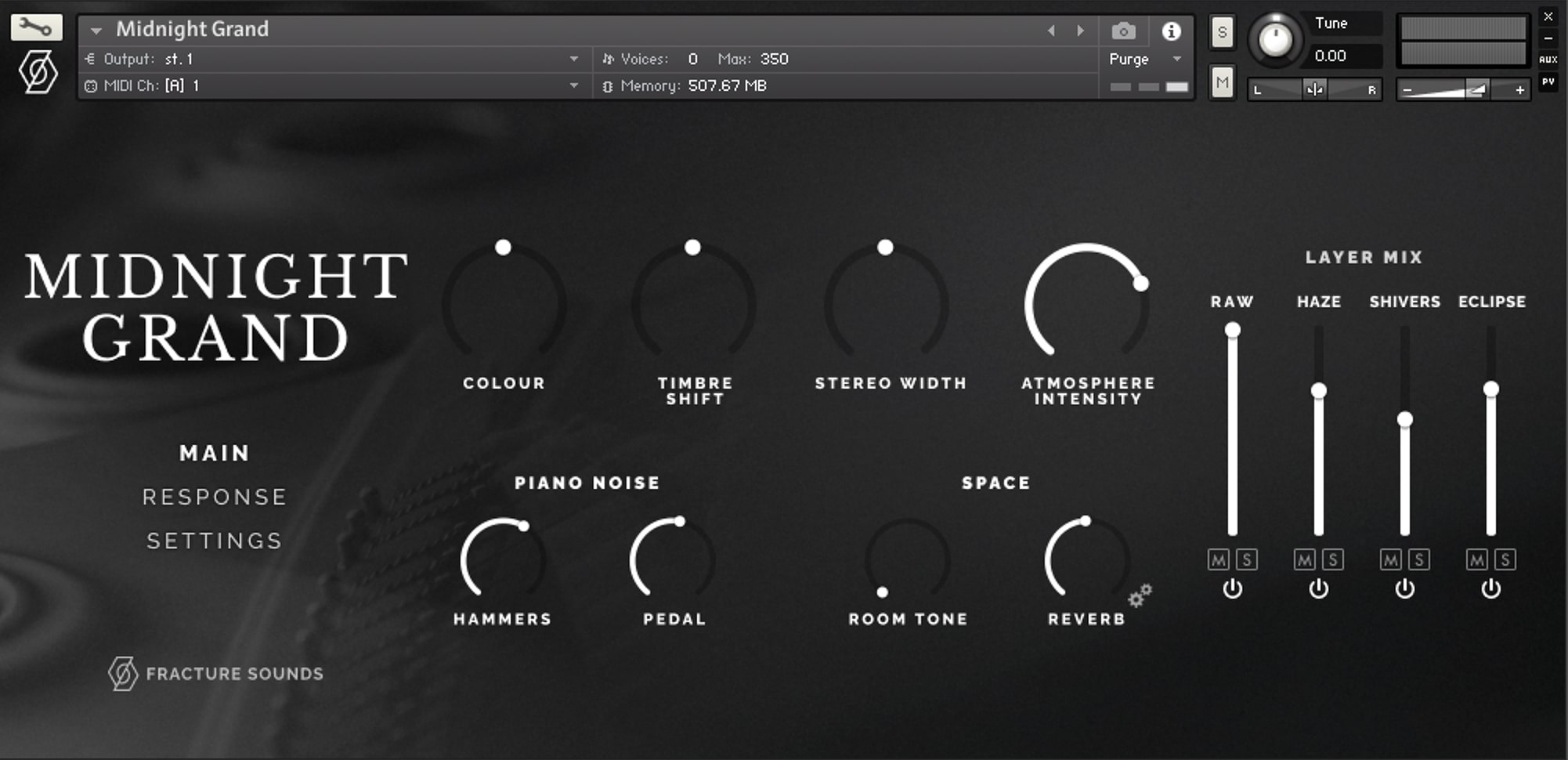Solo the RAW layer
Image resolution: width=1568 pixels, height=760 pixels.
(1247, 559)
